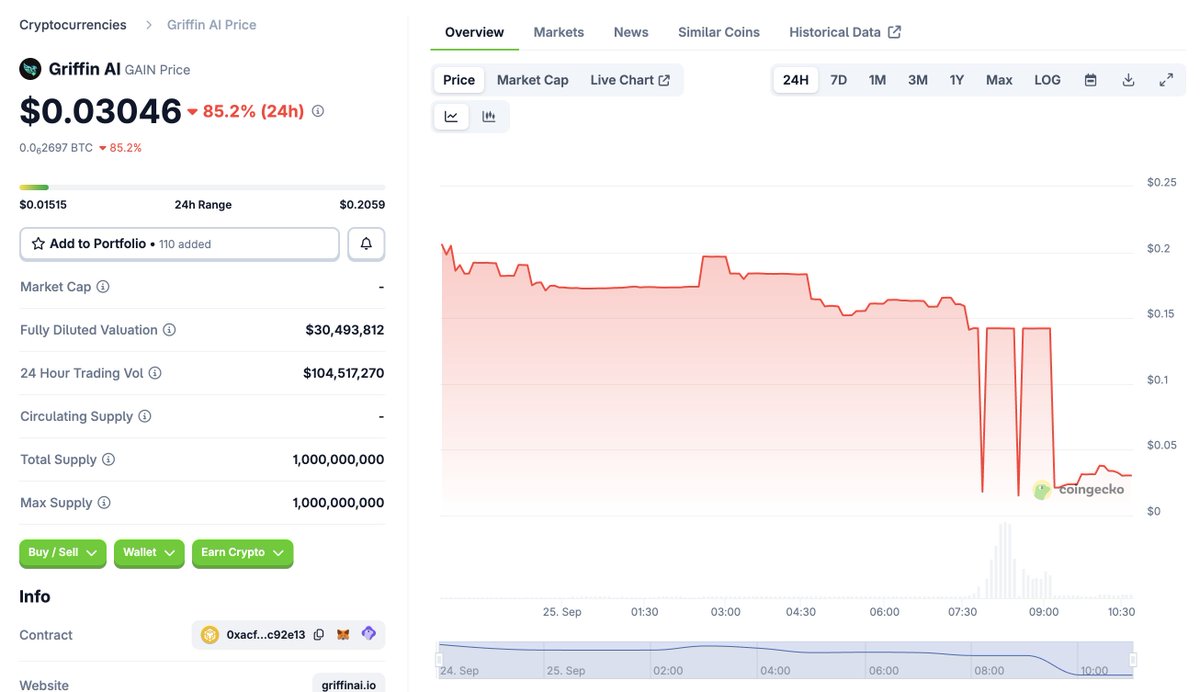Screen dimensions: 1200x692
Task: Expand the chart to fullscreen
Action: coord(1166,80)
